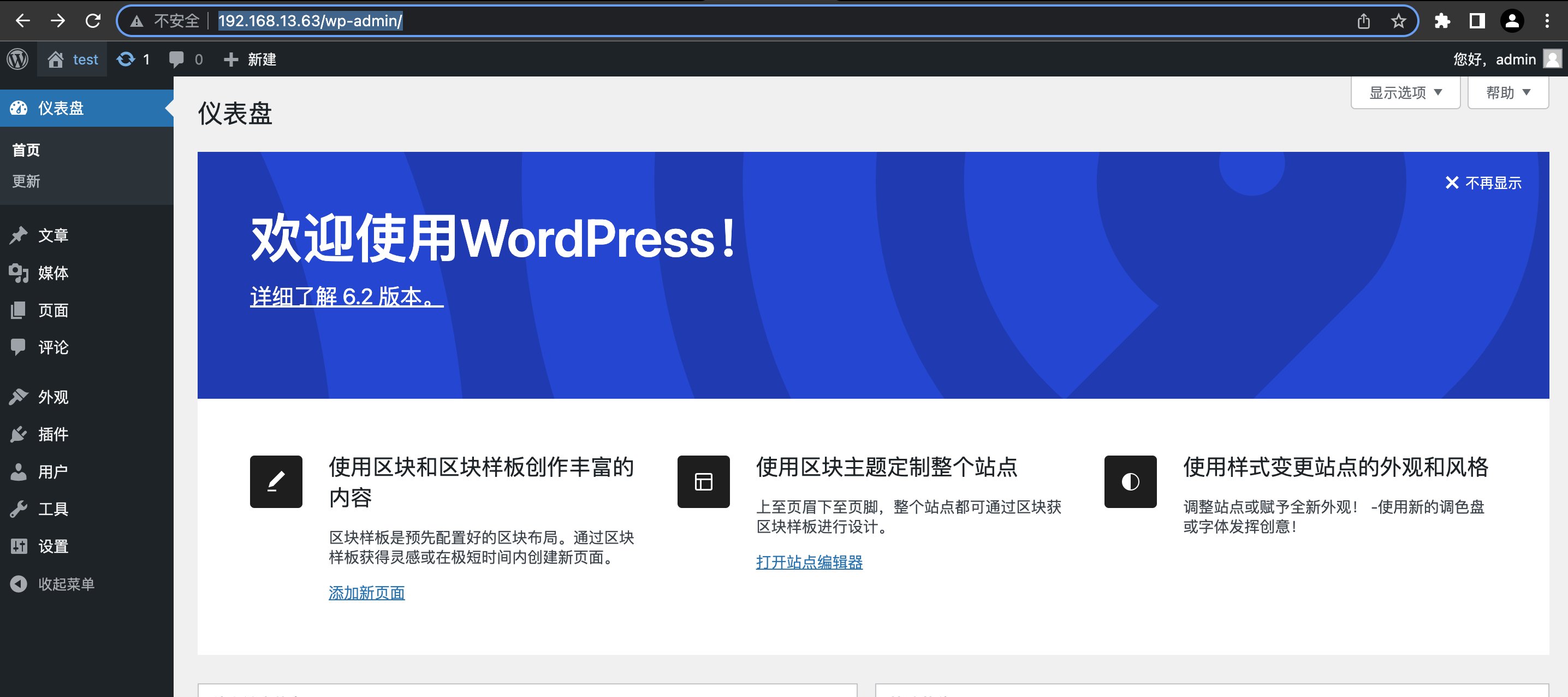Click the browser address bar URL
This screenshot has width=1568, height=697.
coord(310,21)
